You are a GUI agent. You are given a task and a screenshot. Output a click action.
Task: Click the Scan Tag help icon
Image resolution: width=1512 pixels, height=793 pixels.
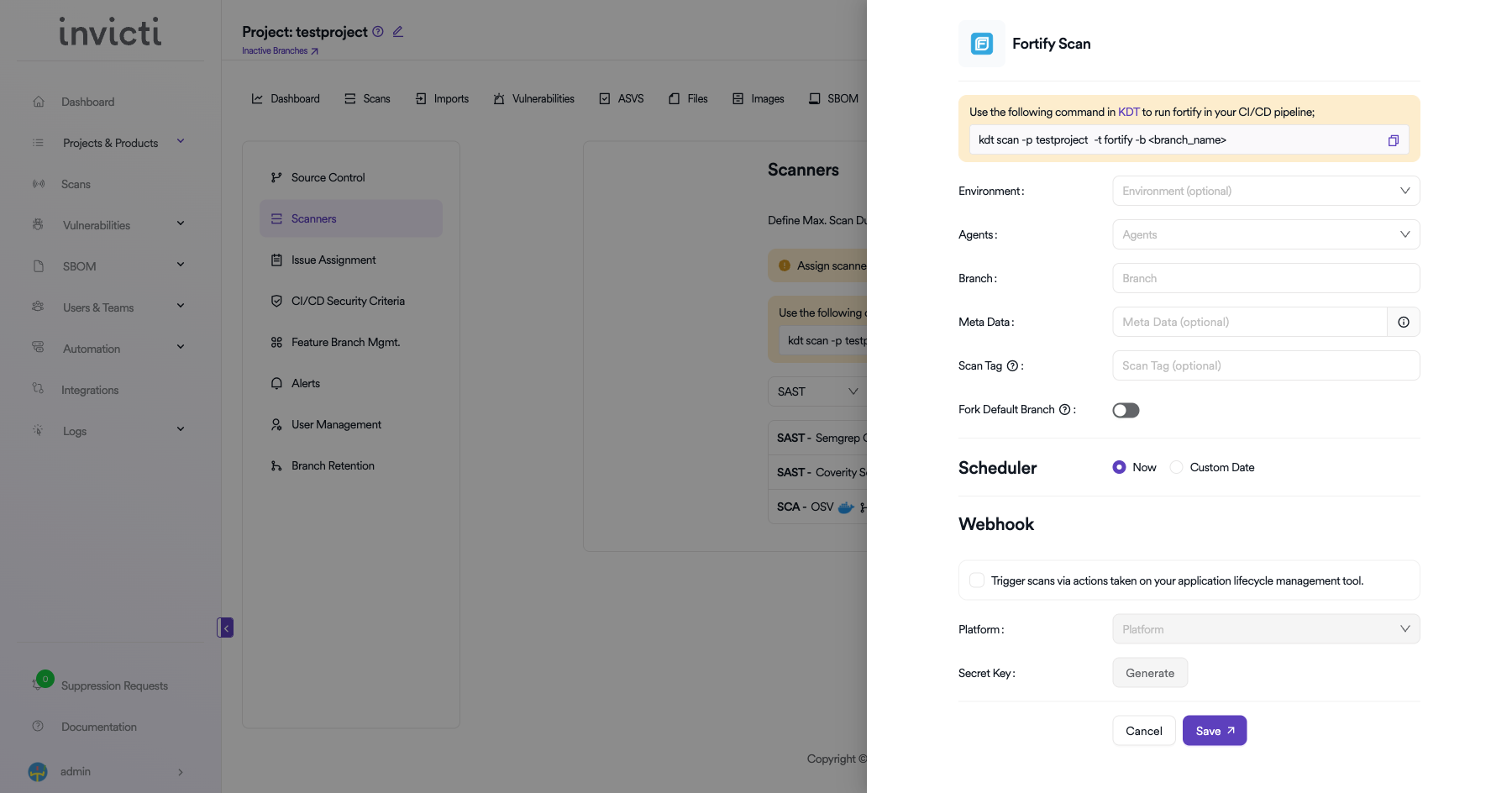(x=1012, y=365)
